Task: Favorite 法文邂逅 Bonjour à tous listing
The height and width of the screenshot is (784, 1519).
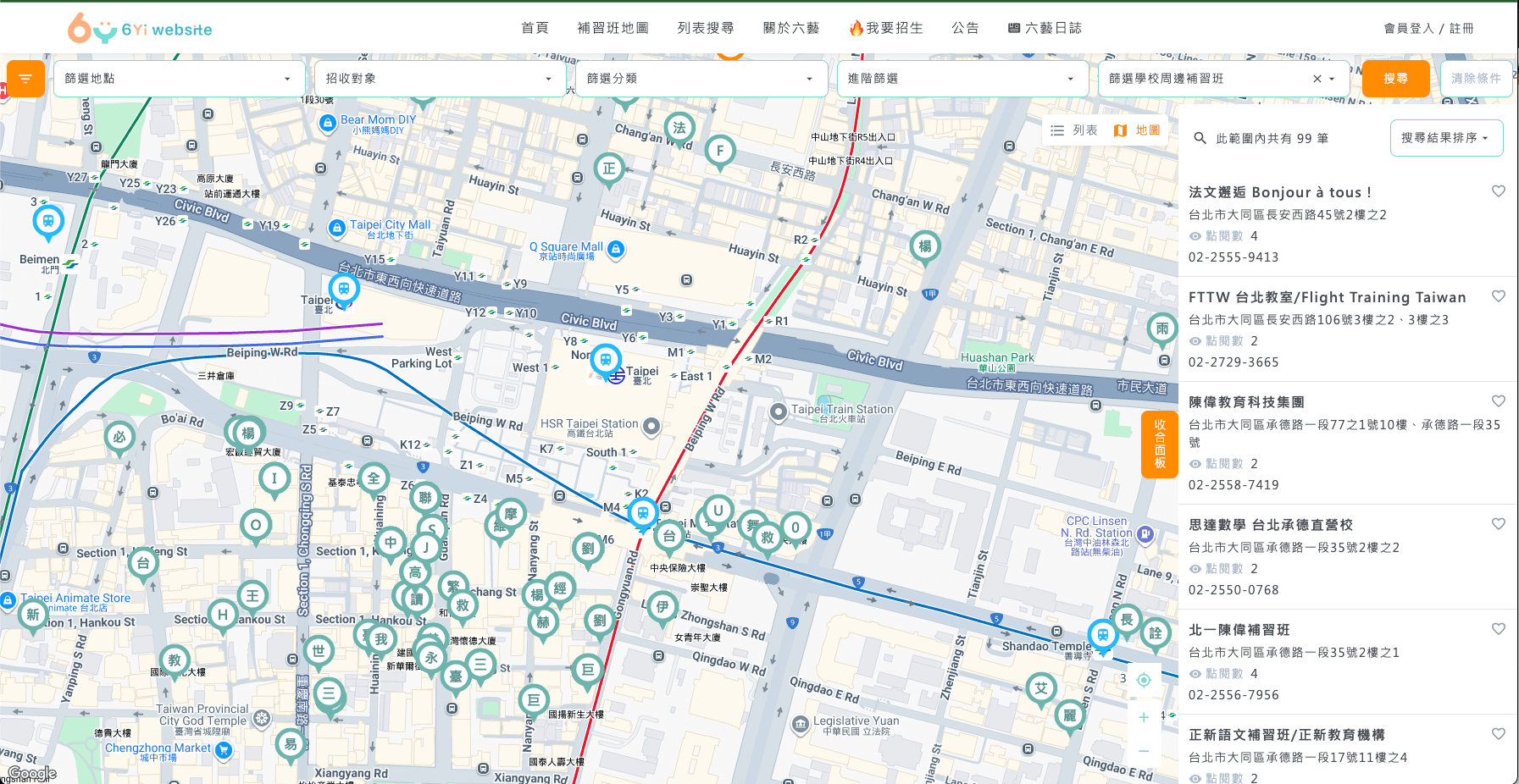Action: 1499,191
